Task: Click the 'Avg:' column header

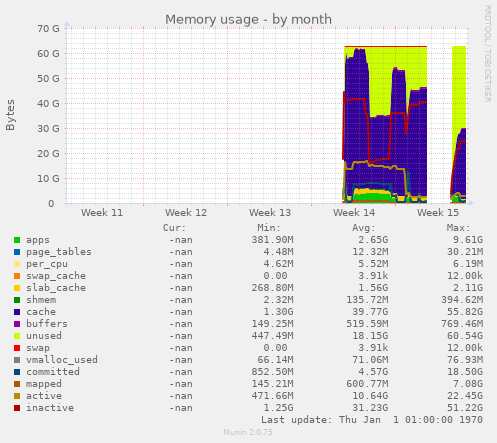Action: pos(364,228)
